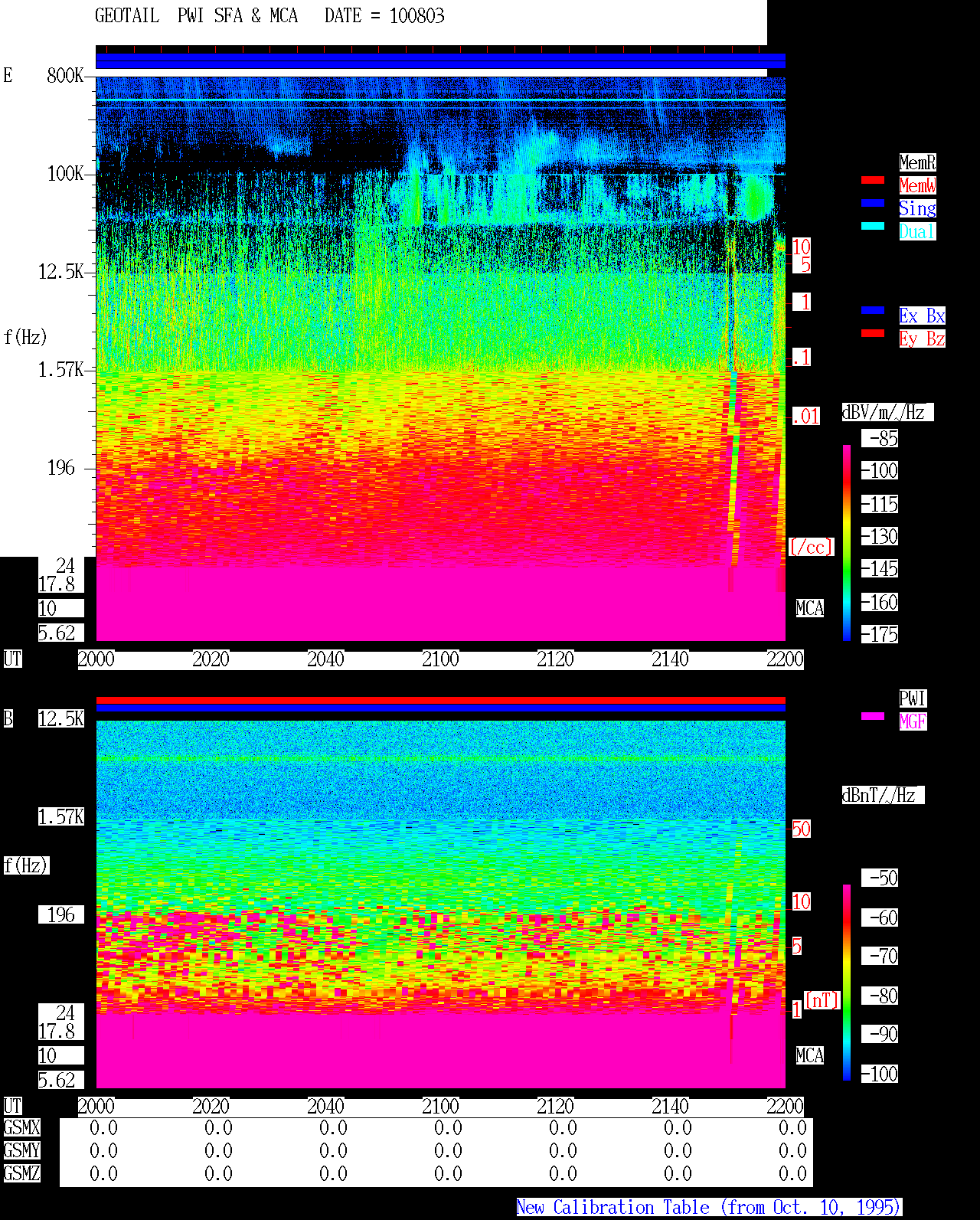Click the New Calibration Table link
Screen dimensions: 980x1220
[x=709, y=1208]
